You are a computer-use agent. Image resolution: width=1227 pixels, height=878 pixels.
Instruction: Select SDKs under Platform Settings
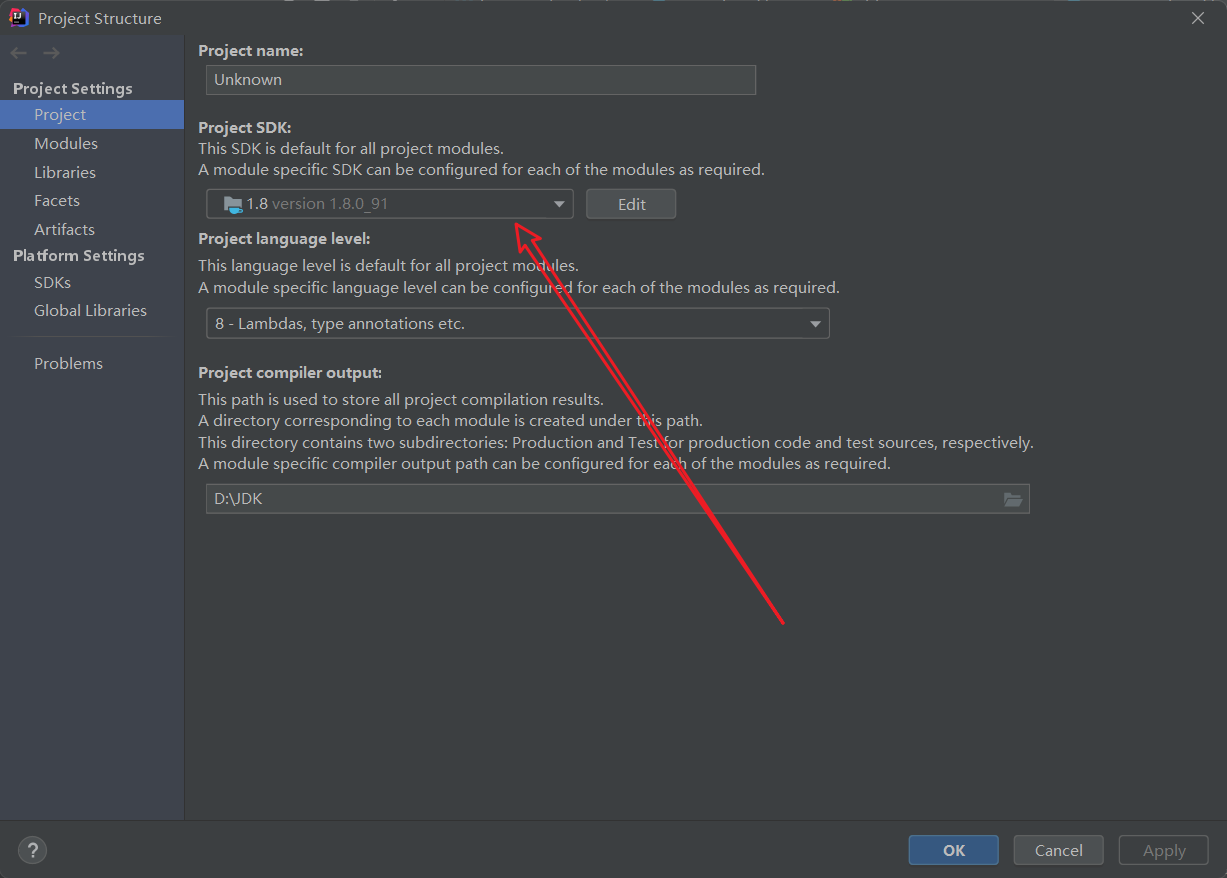52,282
